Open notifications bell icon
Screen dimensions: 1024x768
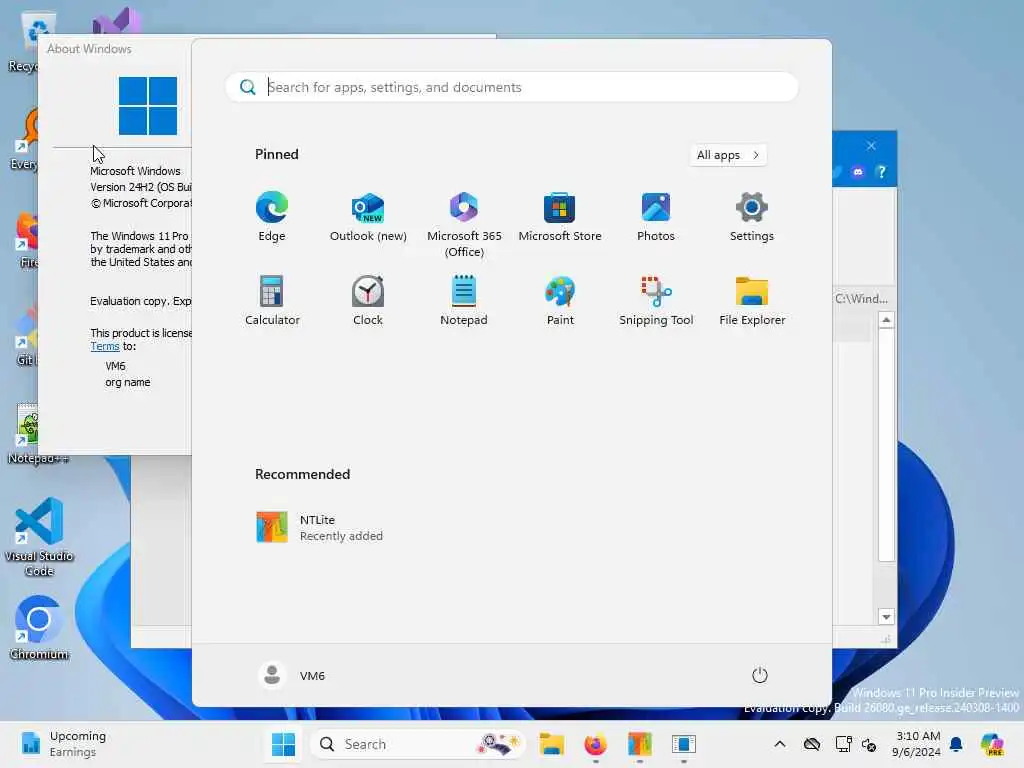pos(956,744)
